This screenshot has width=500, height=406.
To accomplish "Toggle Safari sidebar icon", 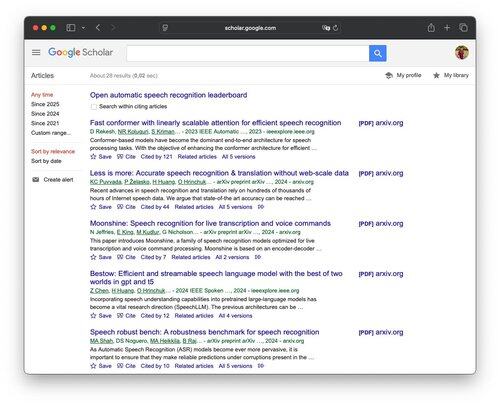I will [x=71, y=28].
